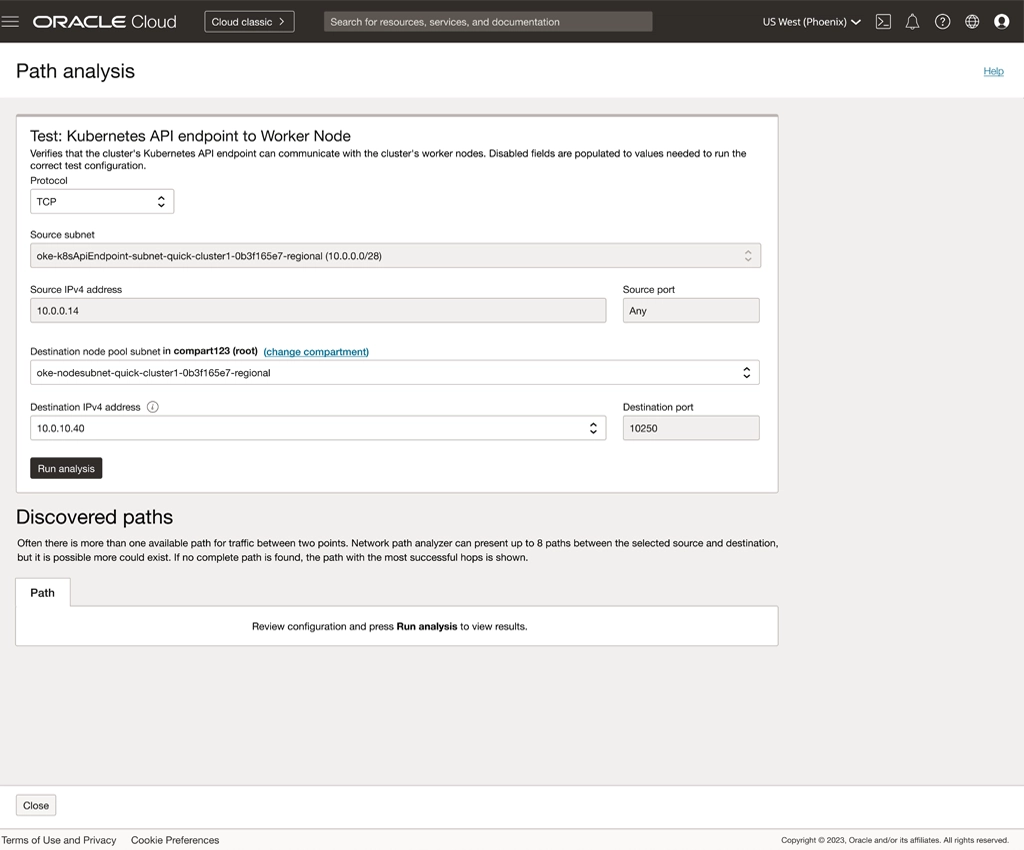Expand the Protocol TCP dropdown
The width and height of the screenshot is (1024, 850).
click(x=102, y=201)
